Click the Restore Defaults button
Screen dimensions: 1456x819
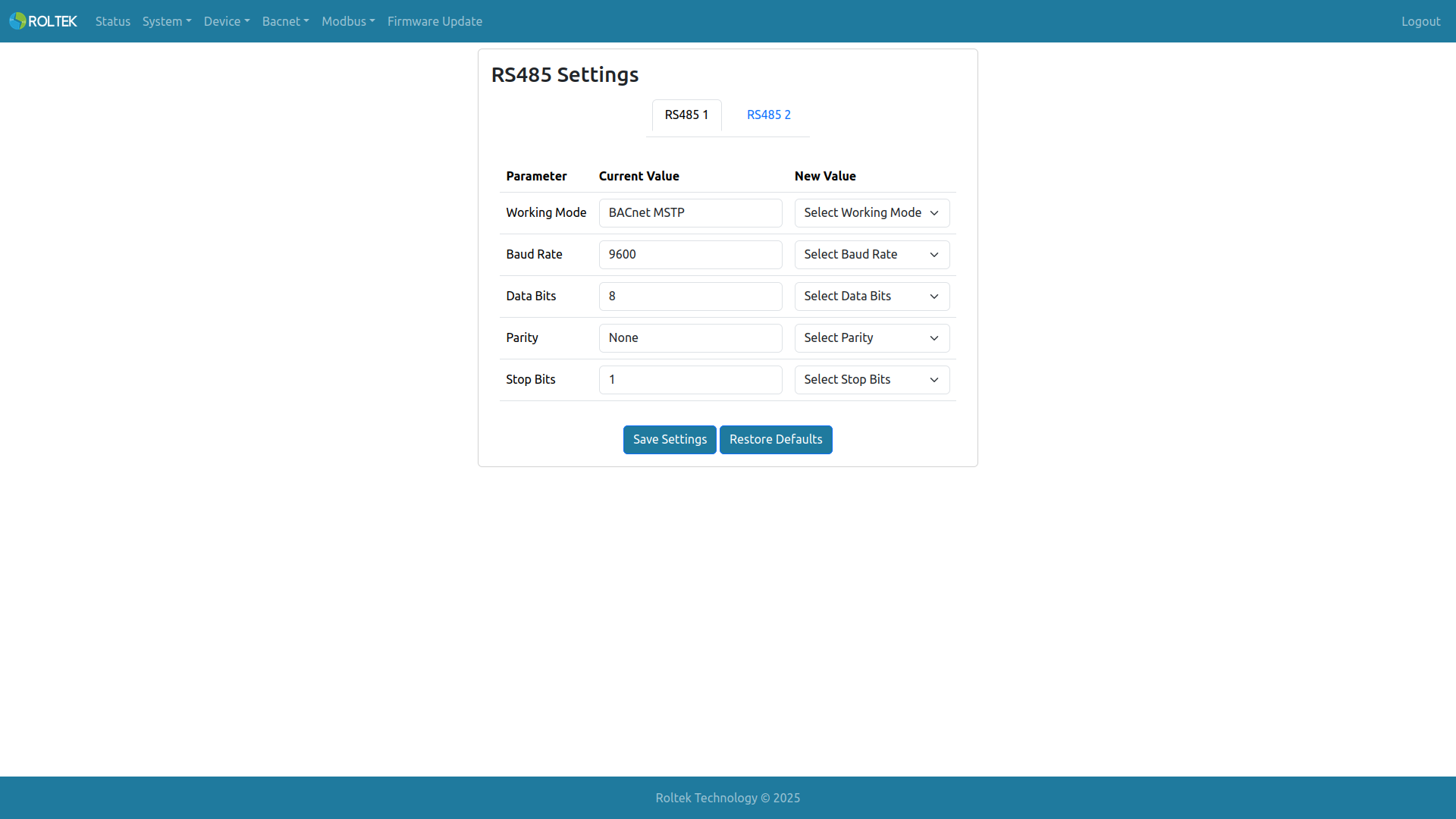776,440
